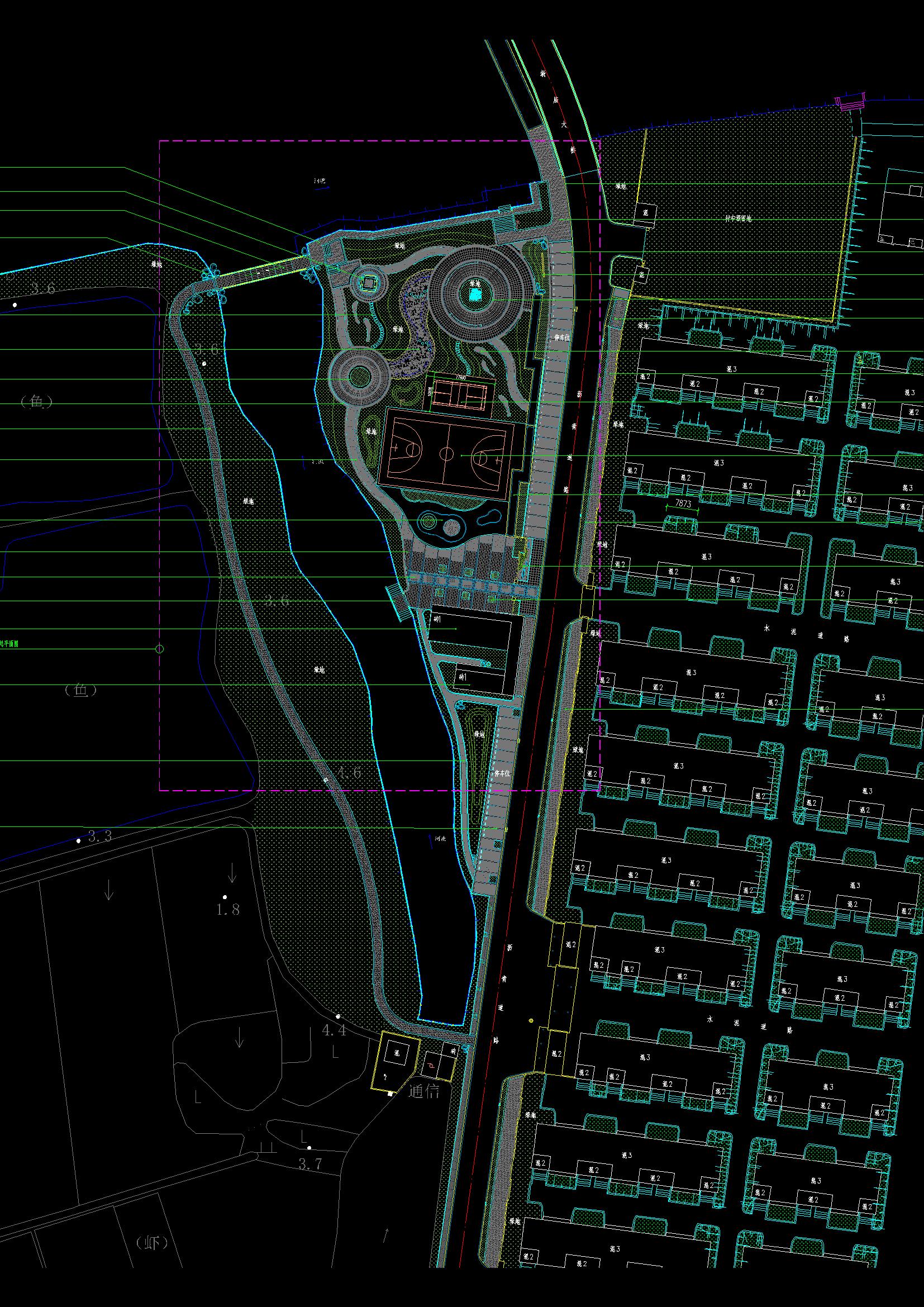924x1307 pixels.
Task: Select the small circular plaza's green center
Action: [x=359, y=376]
